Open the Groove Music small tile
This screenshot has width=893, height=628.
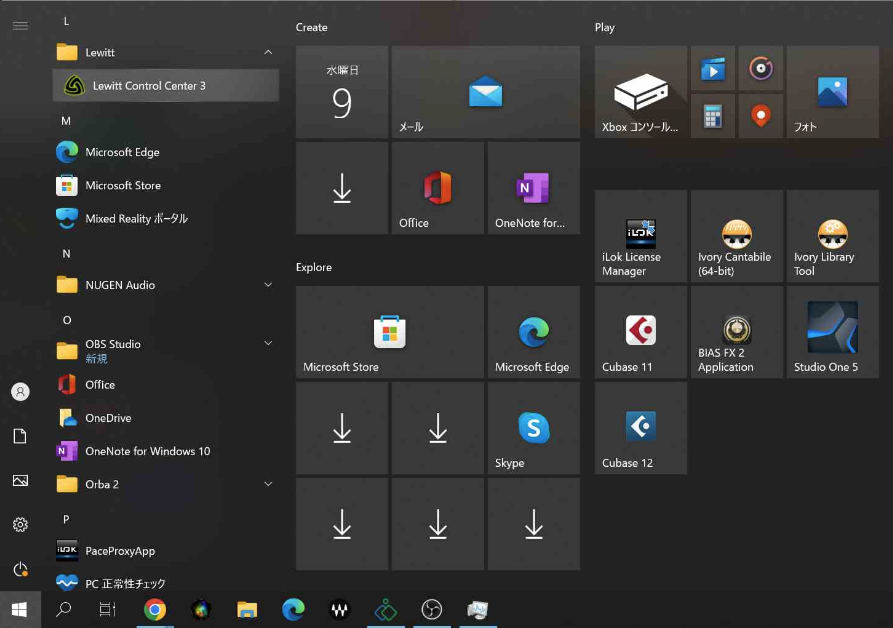click(761, 68)
